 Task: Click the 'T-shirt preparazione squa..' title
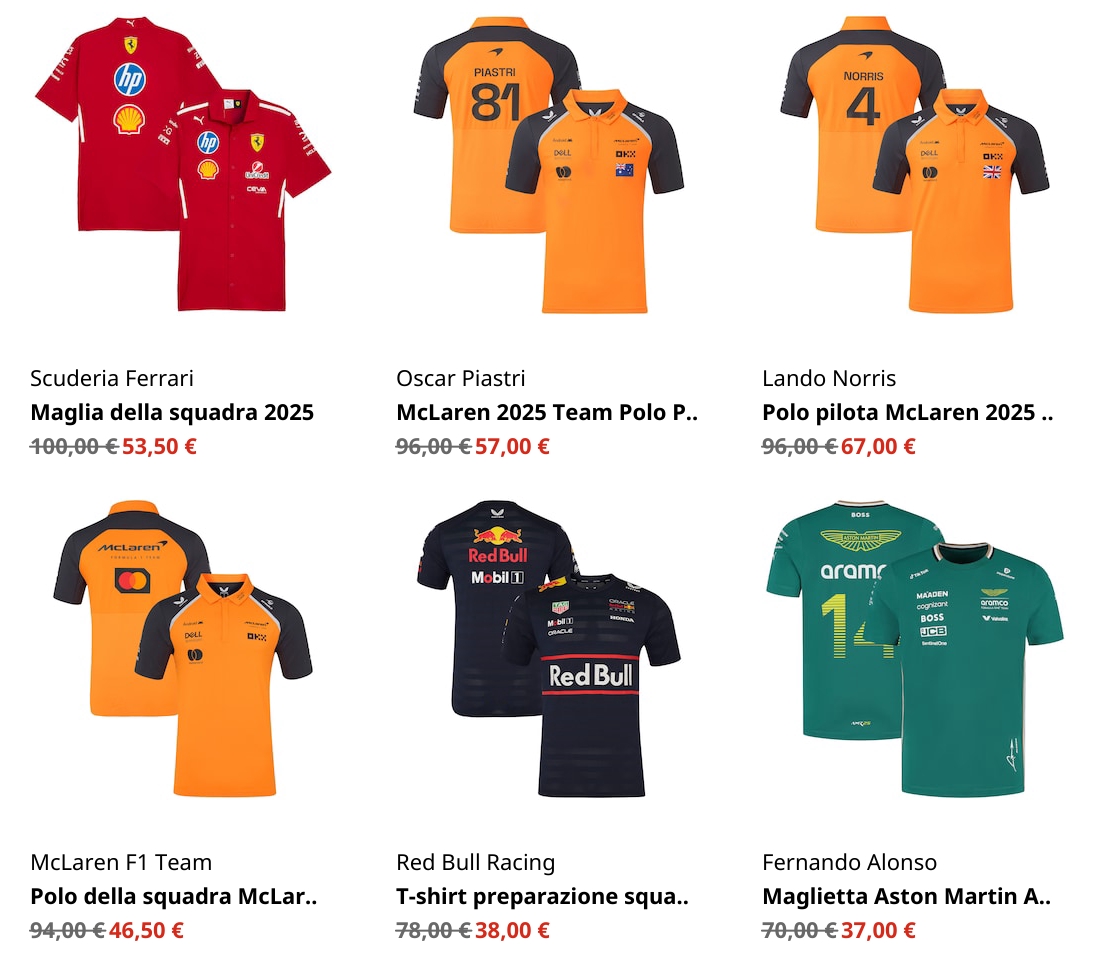[542, 896]
